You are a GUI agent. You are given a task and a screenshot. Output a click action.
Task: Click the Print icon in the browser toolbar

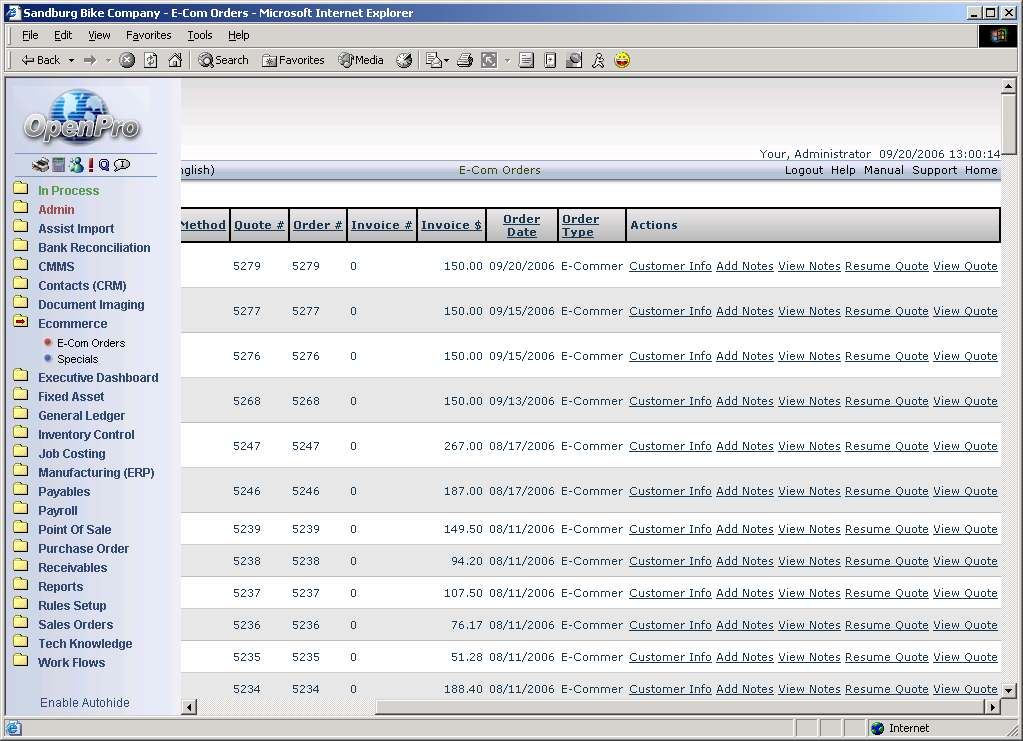point(465,60)
